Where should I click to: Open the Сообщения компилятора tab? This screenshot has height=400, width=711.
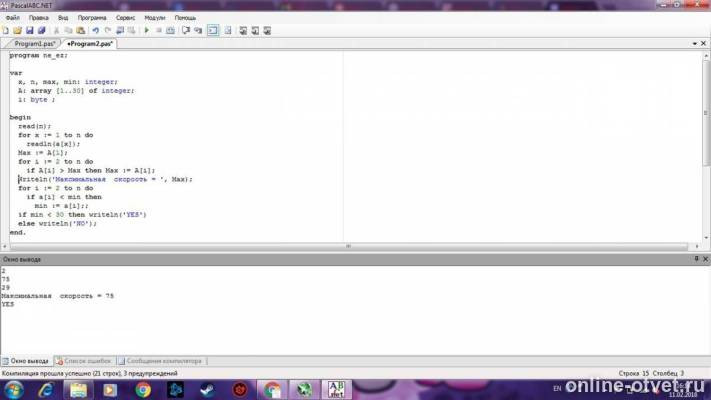(160, 361)
